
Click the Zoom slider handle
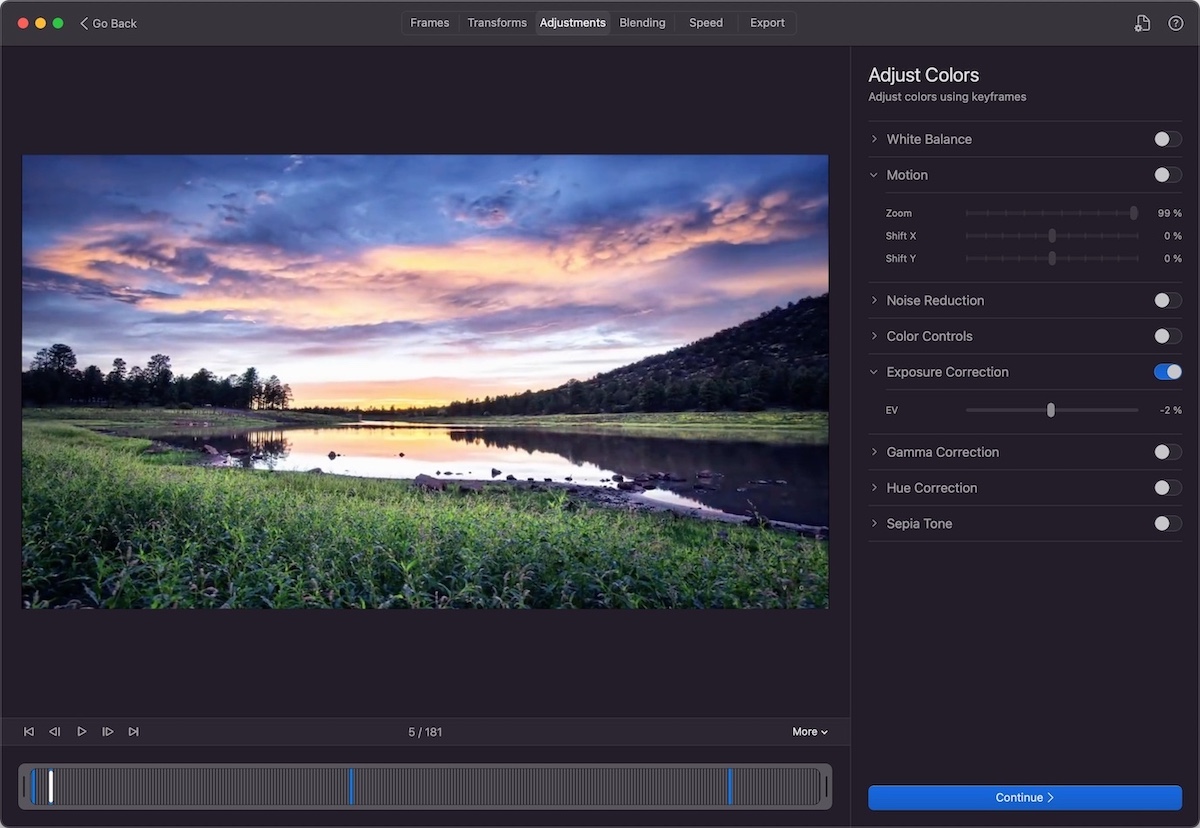pyautogui.click(x=1134, y=213)
